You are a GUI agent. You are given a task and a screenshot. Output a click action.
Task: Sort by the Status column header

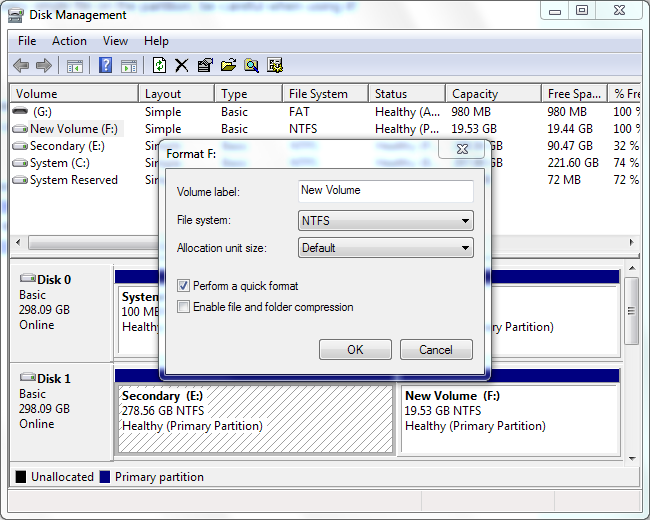[407, 94]
